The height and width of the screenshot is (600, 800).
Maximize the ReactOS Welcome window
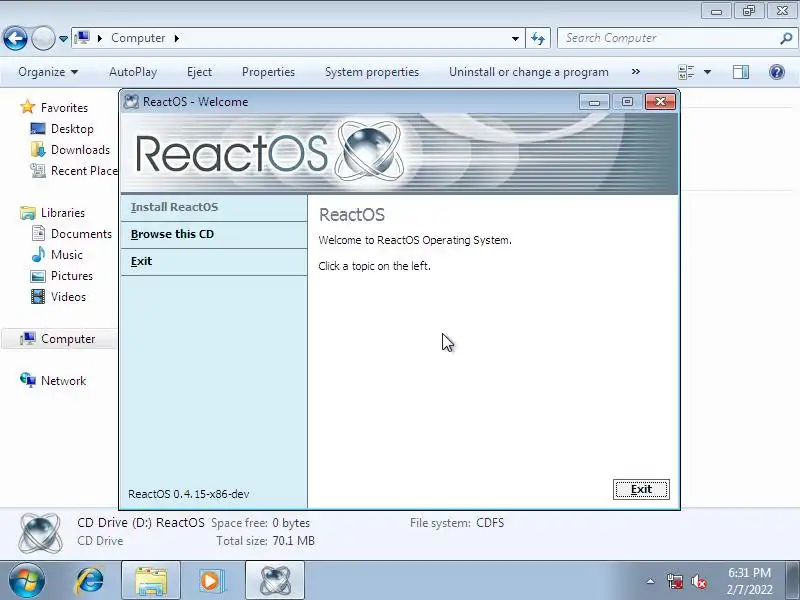[627, 102]
